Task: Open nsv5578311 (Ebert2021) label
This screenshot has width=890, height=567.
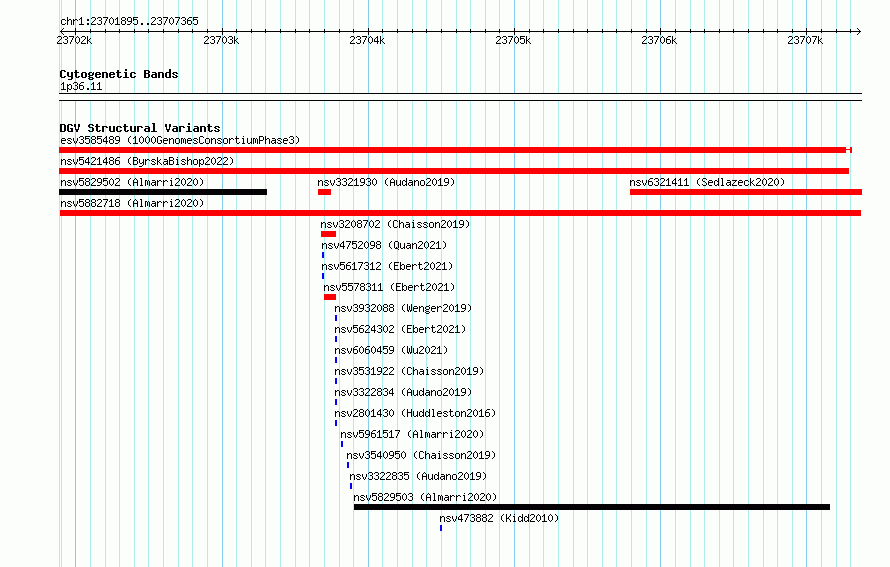Action: [x=389, y=287]
